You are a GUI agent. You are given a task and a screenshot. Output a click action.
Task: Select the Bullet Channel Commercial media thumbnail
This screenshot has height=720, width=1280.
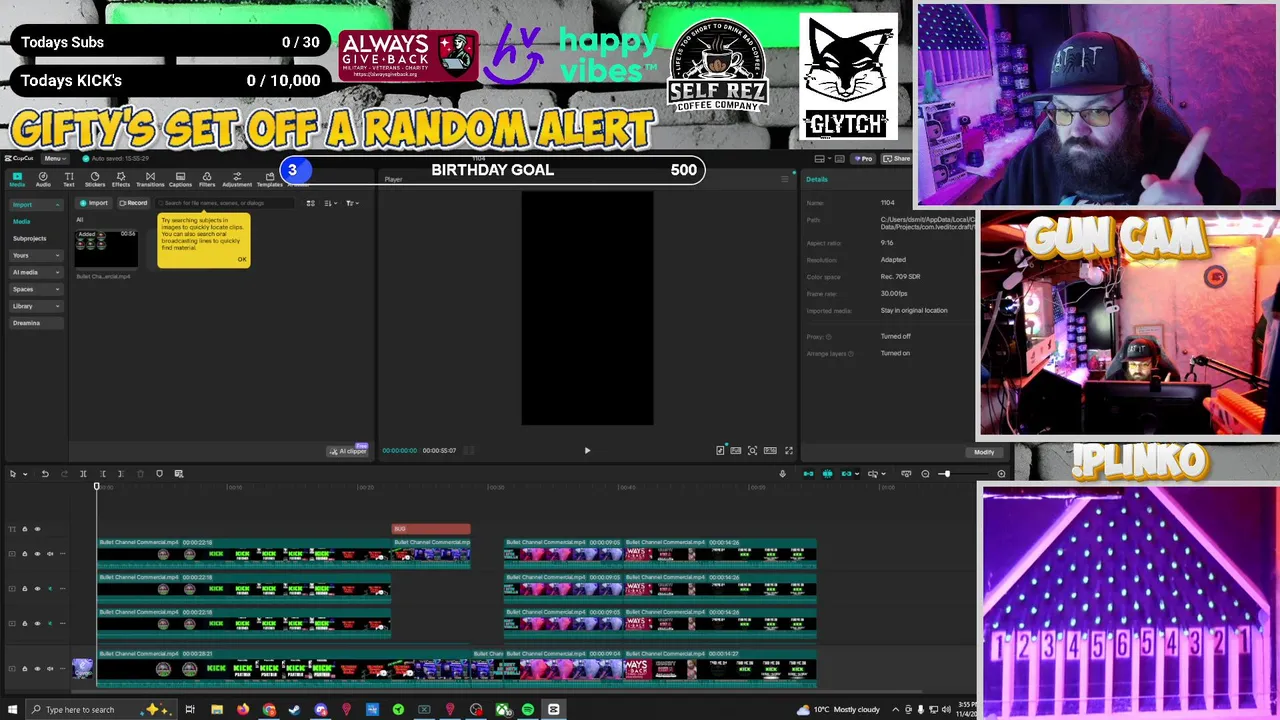(x=106, y=247)
